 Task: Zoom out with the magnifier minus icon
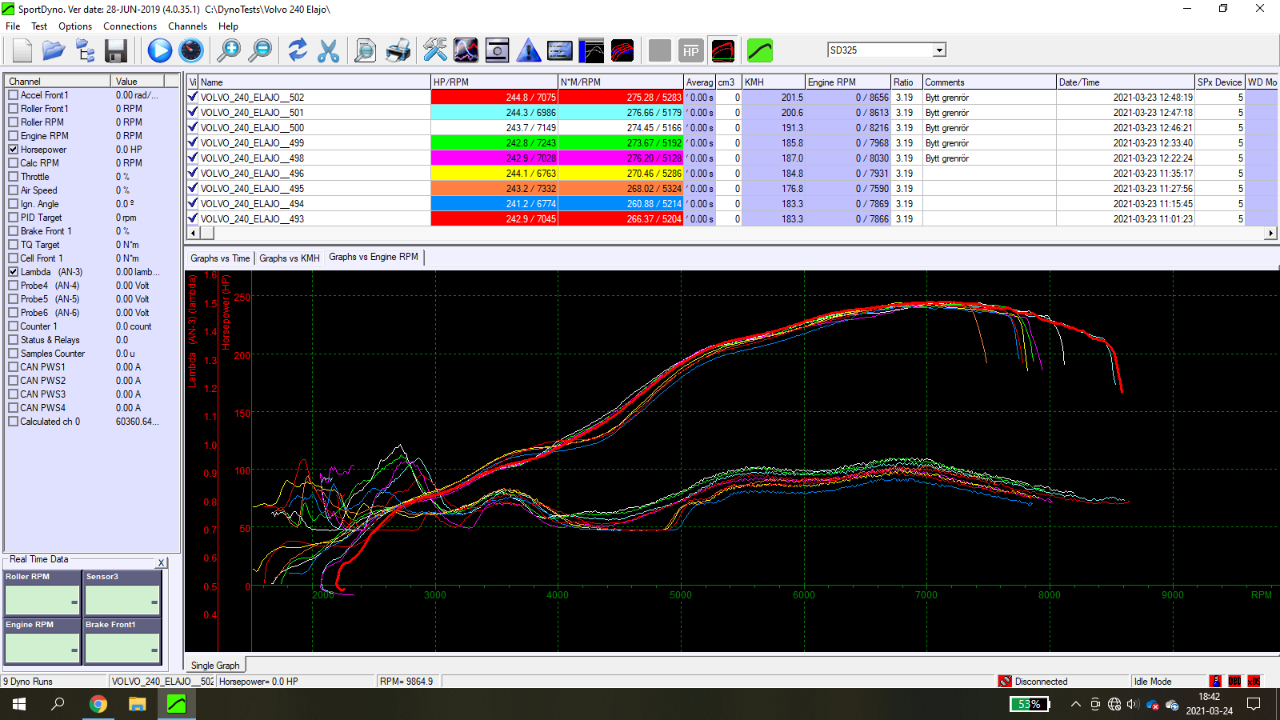(260, 50)
